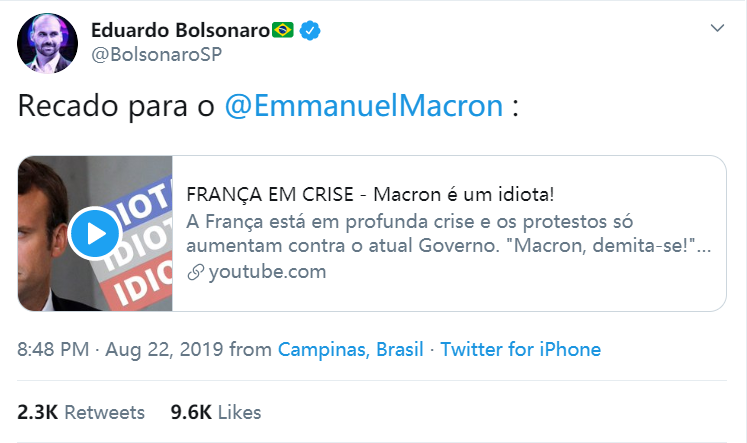Viewport: 747px width, 443px height.
Task: Click the Brazil flag emoji
Action: click(x=283, y=31)
